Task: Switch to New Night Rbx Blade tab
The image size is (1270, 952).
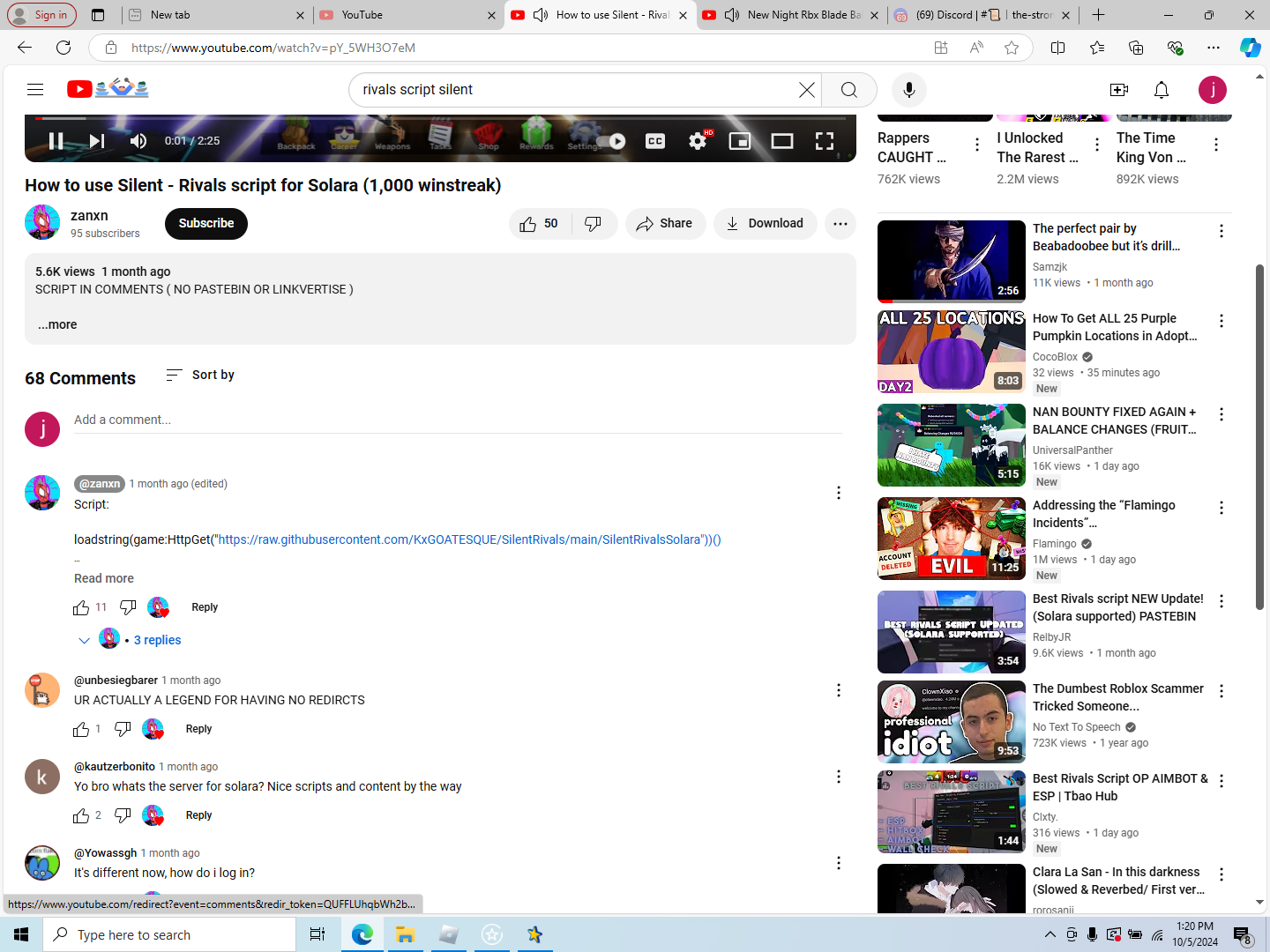Action: tap(790, 15)
